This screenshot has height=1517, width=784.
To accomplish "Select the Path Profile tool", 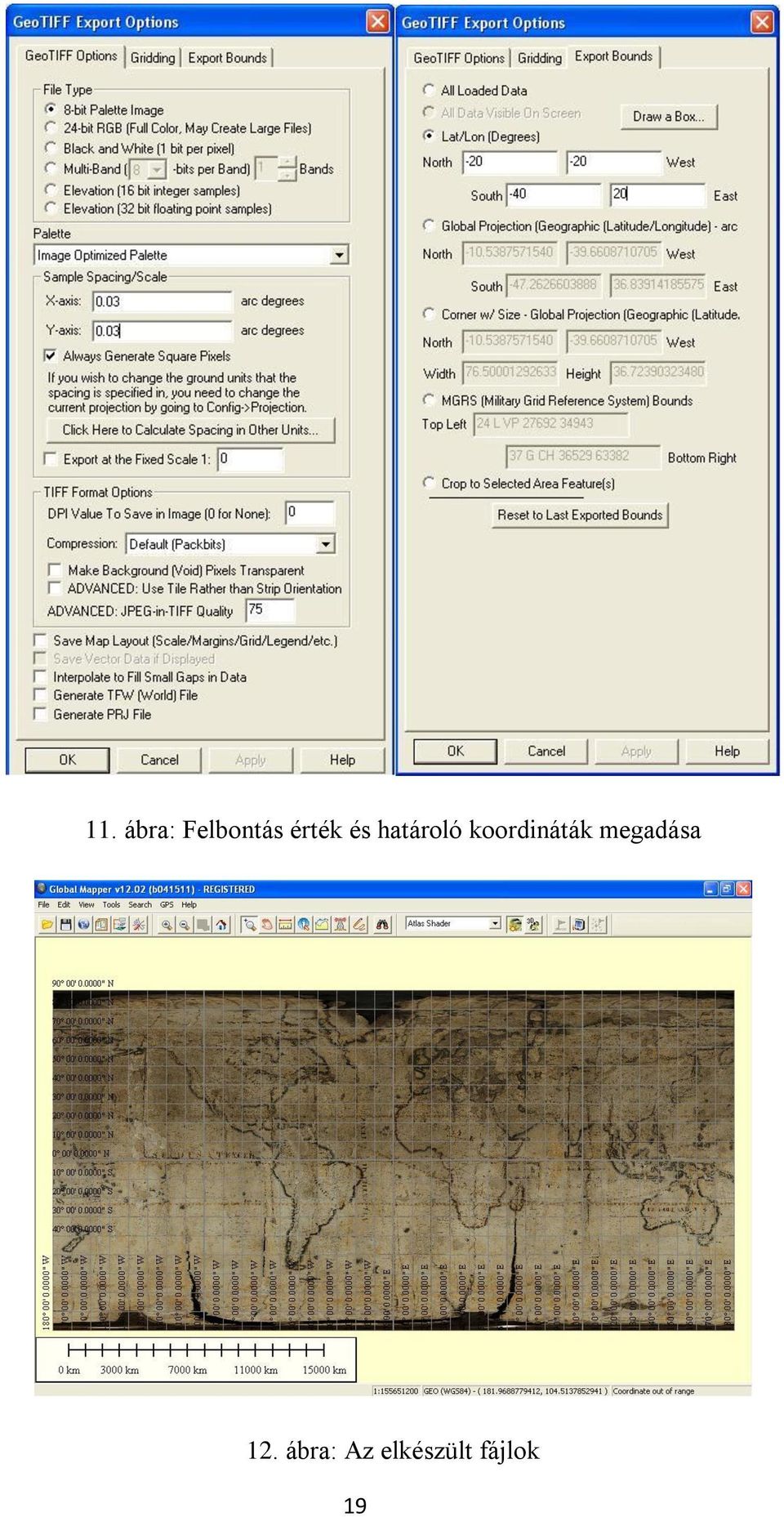I will [x=322, y=924].
